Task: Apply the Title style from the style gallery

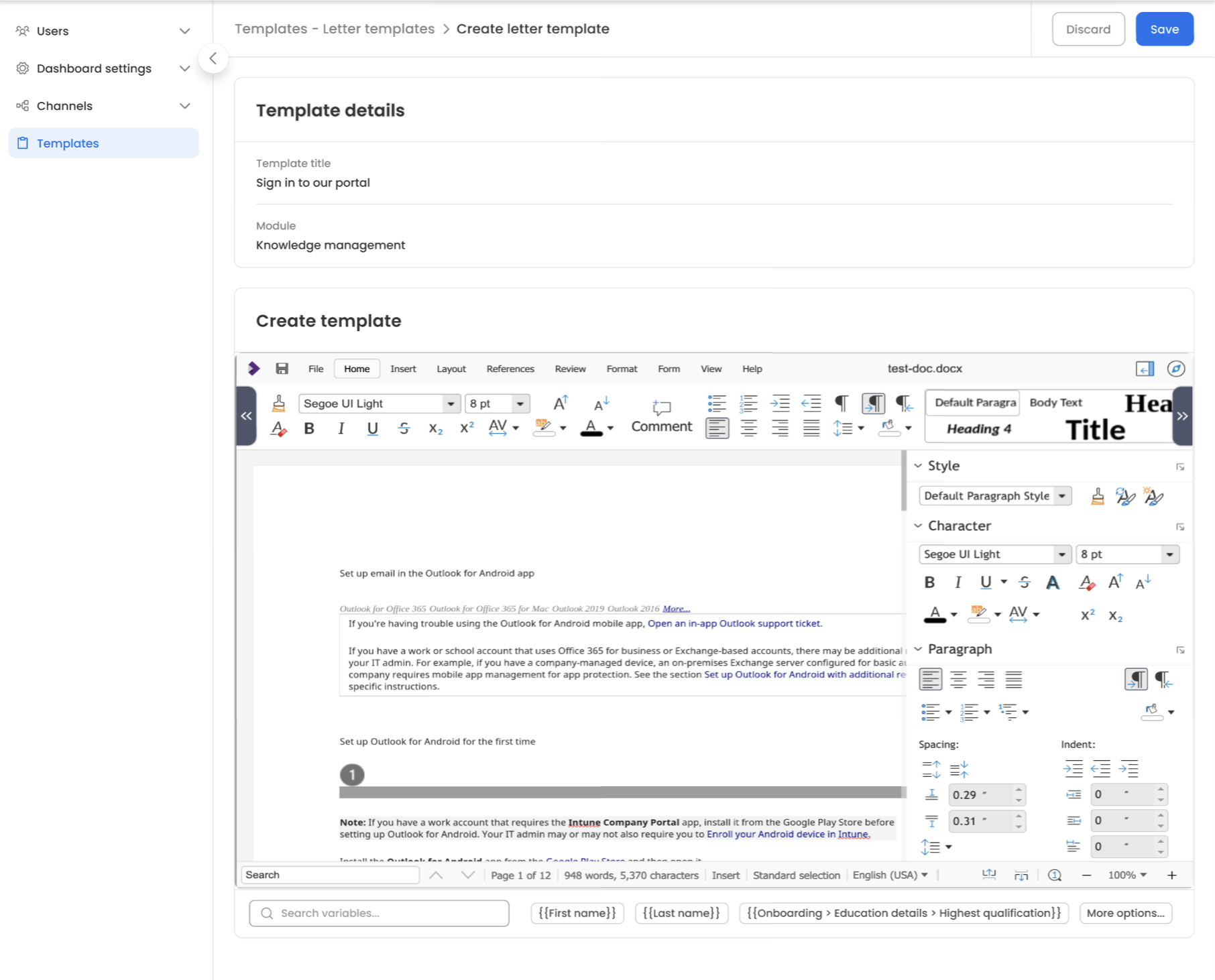Action: [1096, 430]
